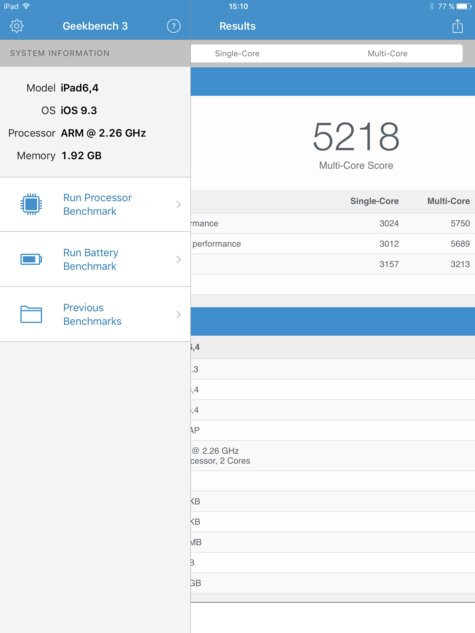This screenshot has height=633, width=475.
Task: Select the '2 Cores' processor row
Action: pos(333,456)
